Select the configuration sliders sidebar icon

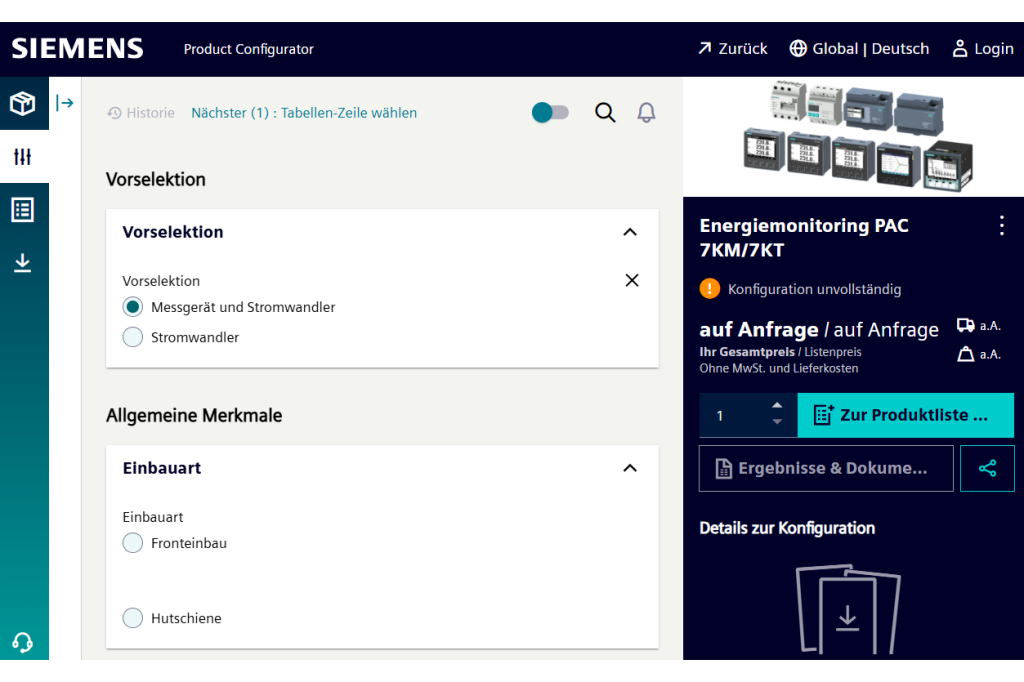[x=23, y=157]
